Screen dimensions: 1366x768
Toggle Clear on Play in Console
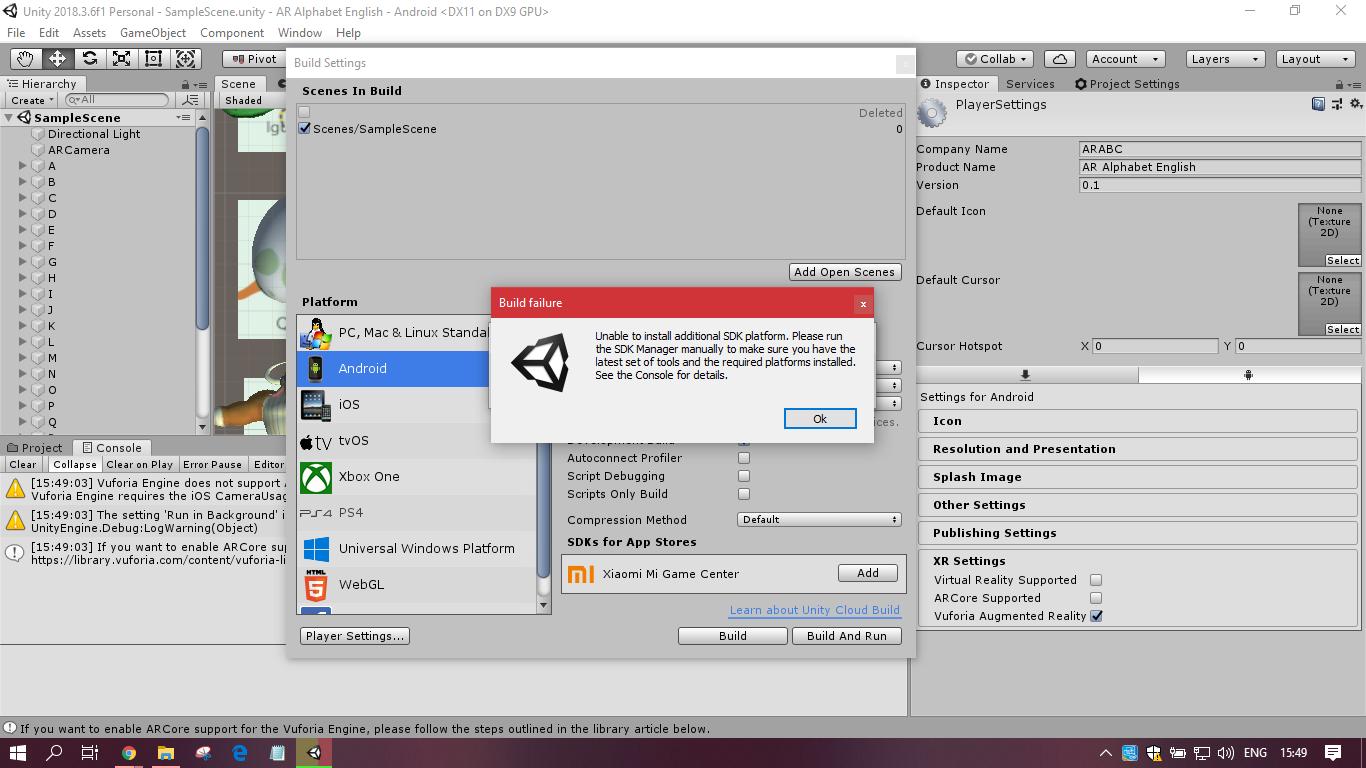coord(140,464)
